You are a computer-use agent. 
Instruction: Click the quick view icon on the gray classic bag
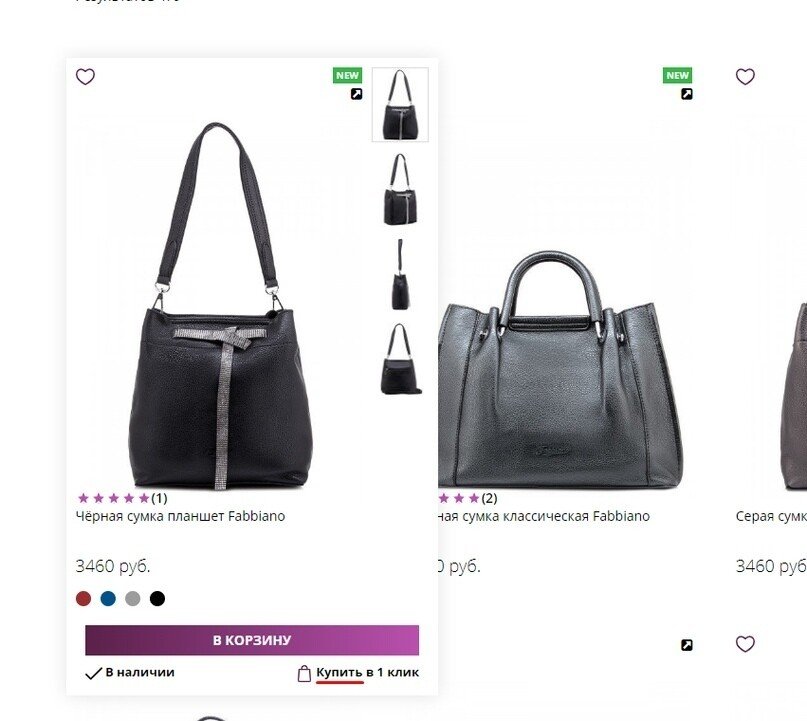pos(686,94)
